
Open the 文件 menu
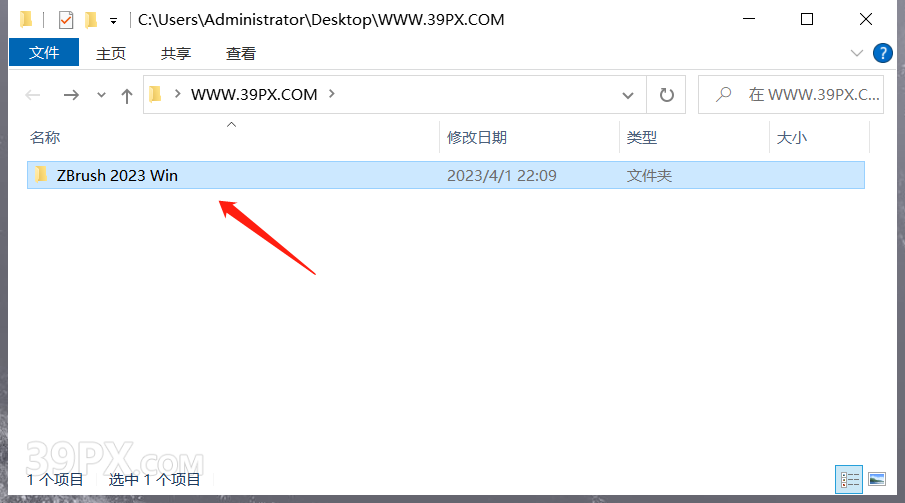(x=44, y=53)
